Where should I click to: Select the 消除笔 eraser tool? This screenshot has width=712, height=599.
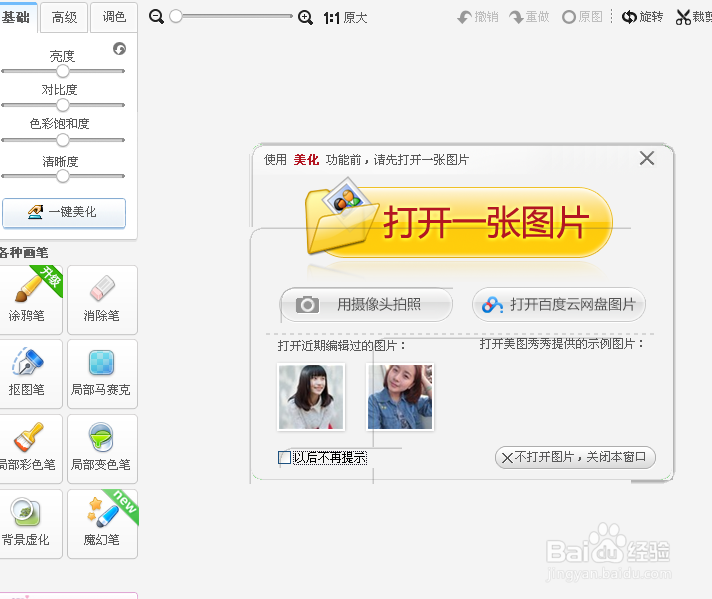[102, 300]
